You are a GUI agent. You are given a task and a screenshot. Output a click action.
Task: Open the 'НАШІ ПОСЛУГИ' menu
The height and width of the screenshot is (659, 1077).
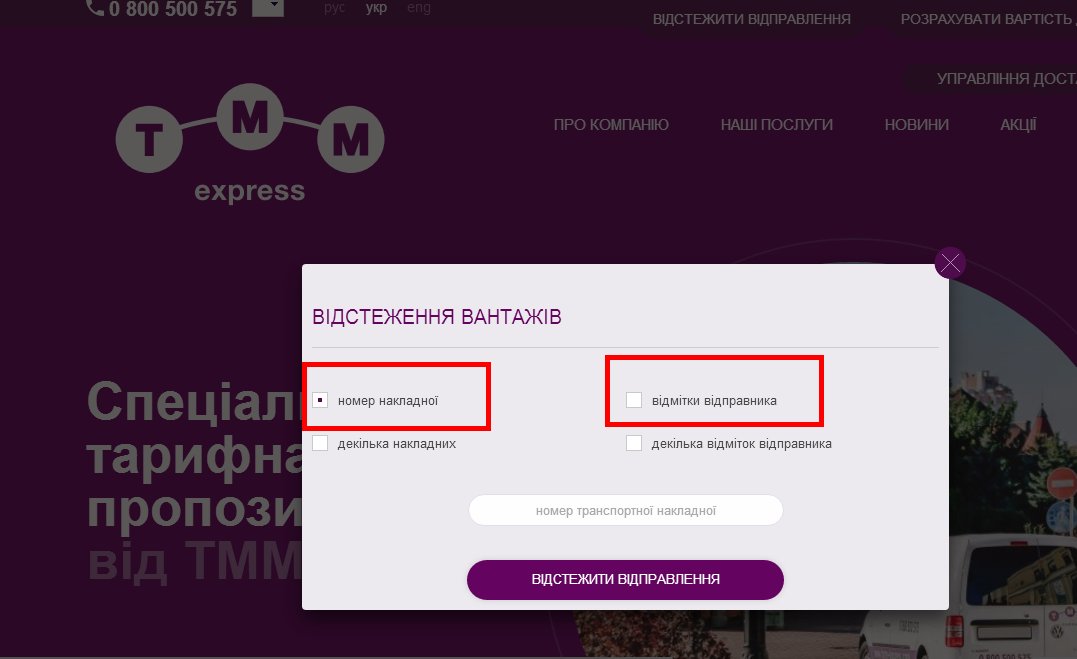coord(777,125)
